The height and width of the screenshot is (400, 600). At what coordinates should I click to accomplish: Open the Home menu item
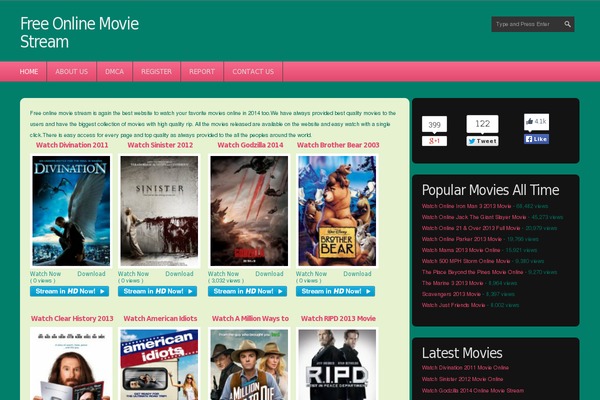point(29,72)
